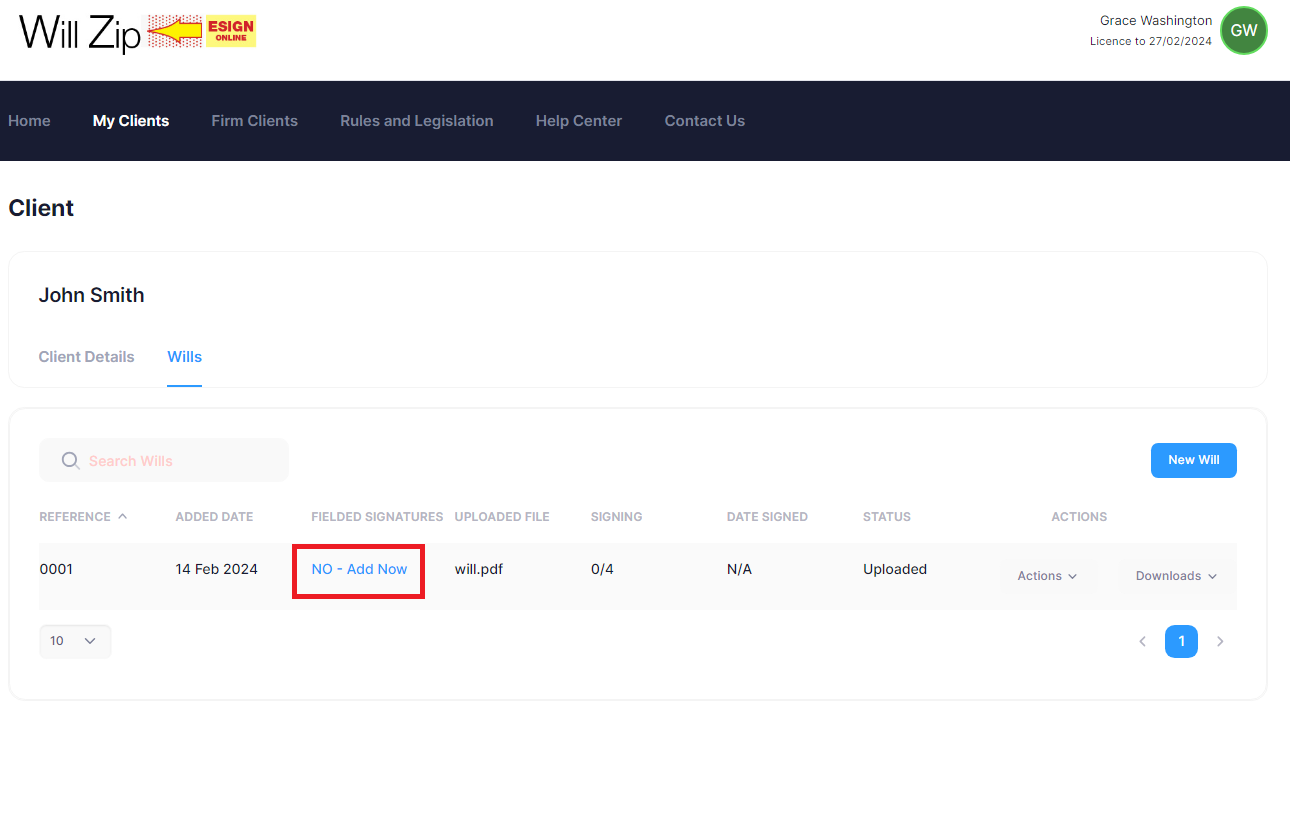Open Rules and Legislation page
Viewport: 1290px width, 822px height.
pos(417,121)
